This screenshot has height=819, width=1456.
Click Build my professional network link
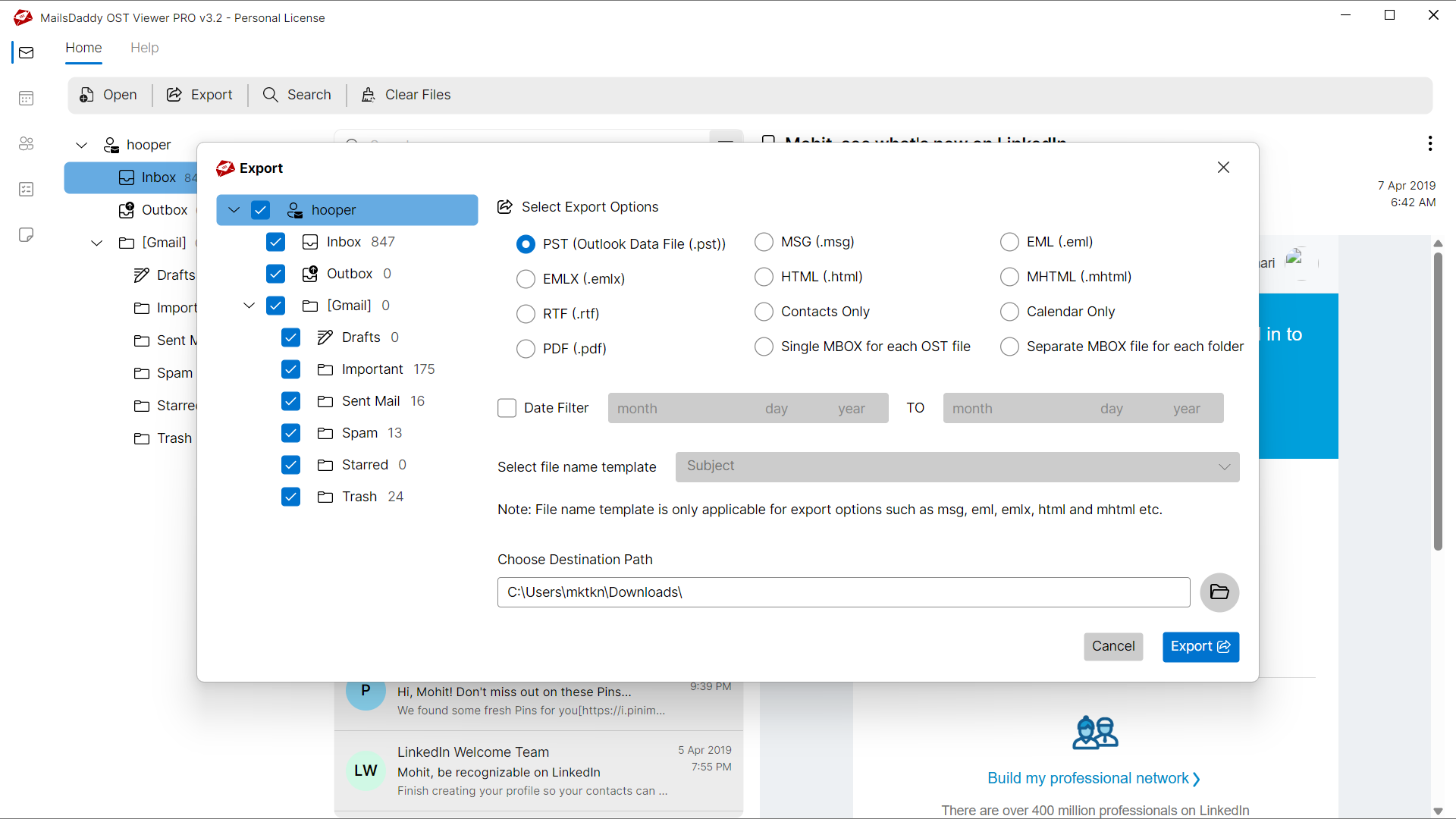(1094, 779)
